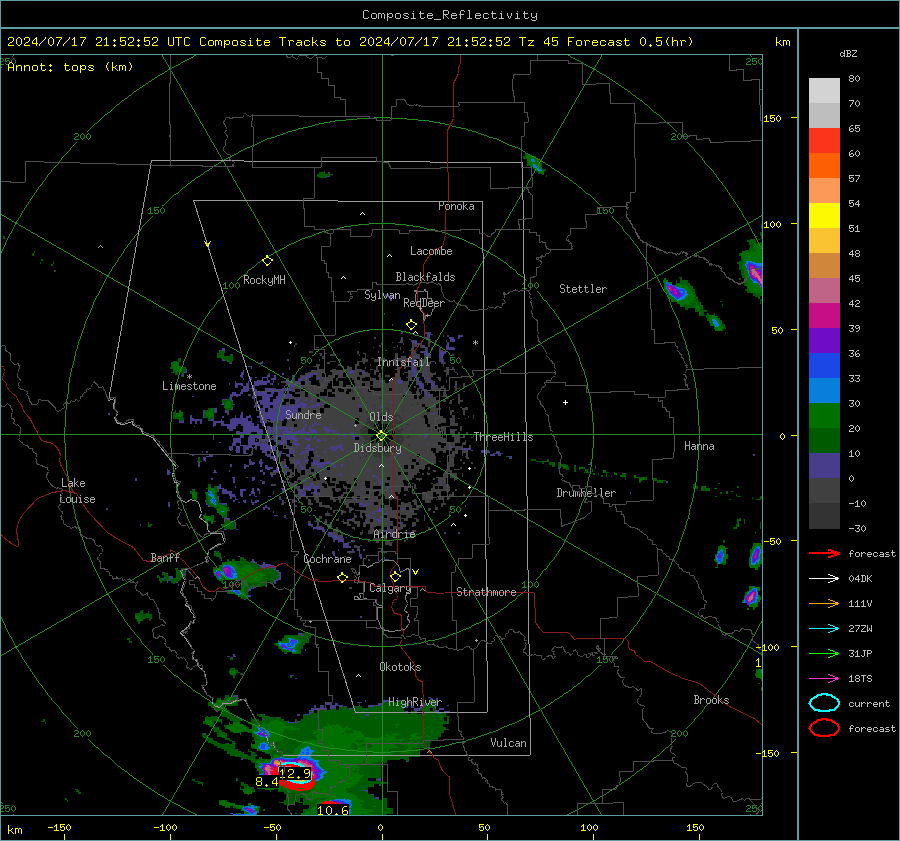The width and height of the screenshot is (900, 841).
Task: Click the Sylvan label on map
Action: [x=382, y=296]
